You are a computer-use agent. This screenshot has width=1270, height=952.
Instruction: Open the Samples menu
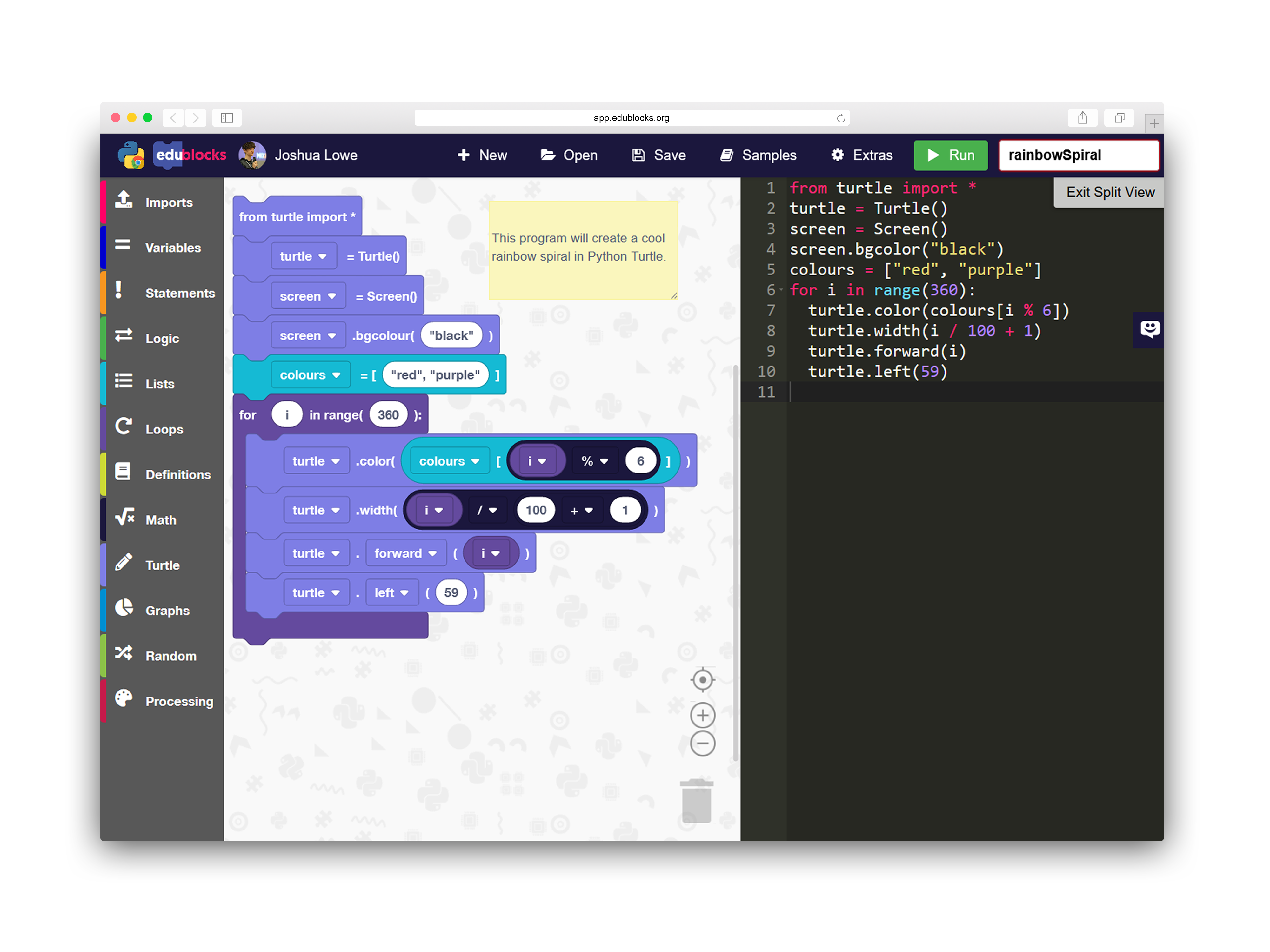[758, 155]
